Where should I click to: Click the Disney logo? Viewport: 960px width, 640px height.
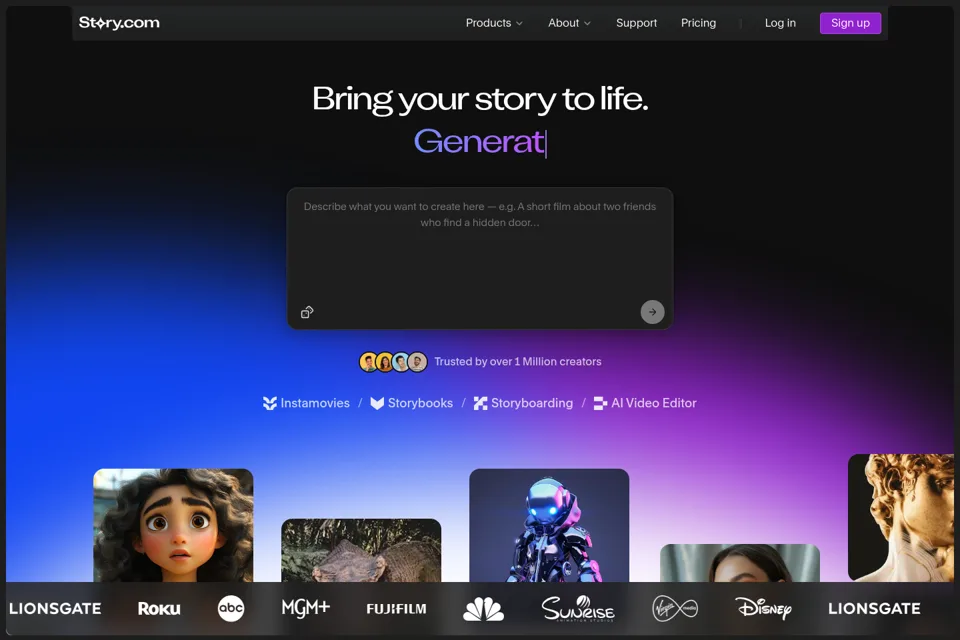click(x=763, y=608)
